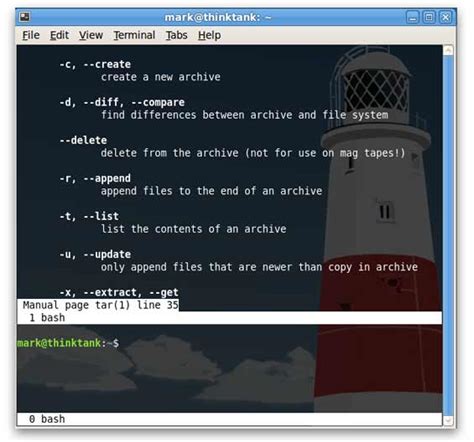The width and height of the screenshot is (474, 442).
Task: Open the Edit menu
Action: pos(59,35)
